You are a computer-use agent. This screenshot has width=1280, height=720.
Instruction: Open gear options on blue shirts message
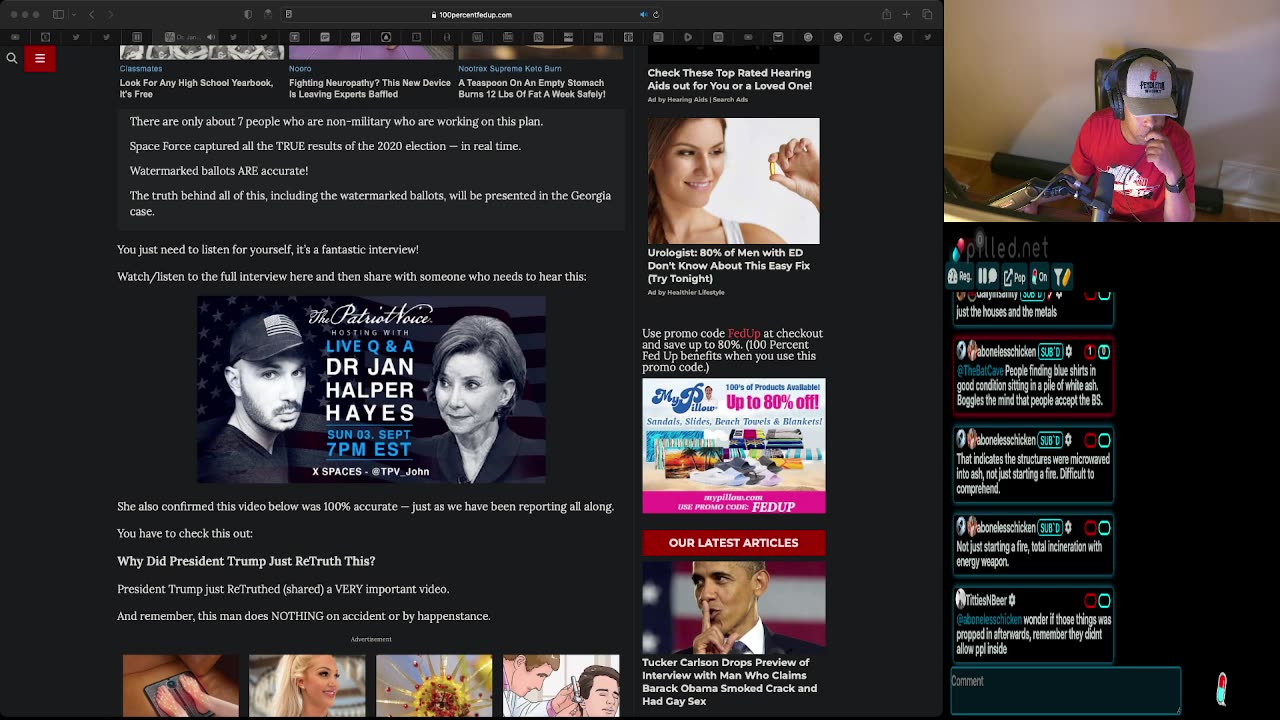click(1068, 352)
